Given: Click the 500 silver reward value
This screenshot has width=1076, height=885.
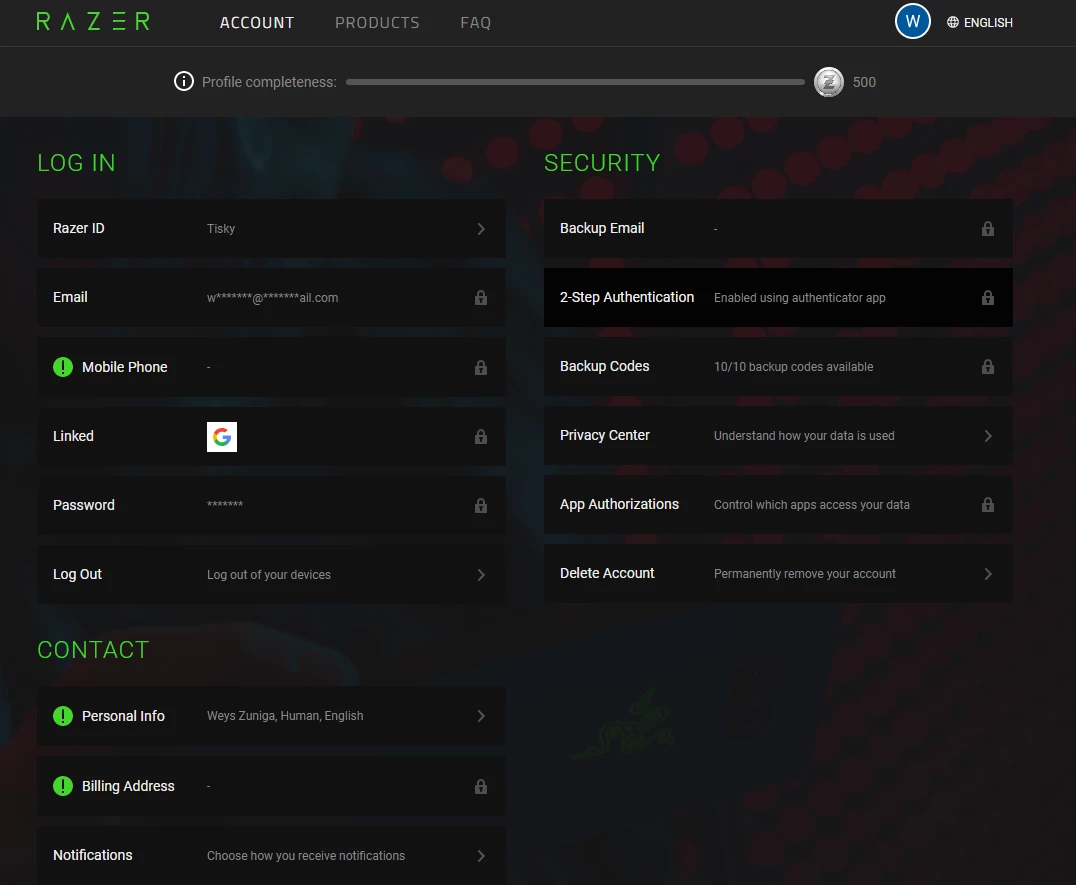Looking at the screenshot, I should click(x=864, y=82).
